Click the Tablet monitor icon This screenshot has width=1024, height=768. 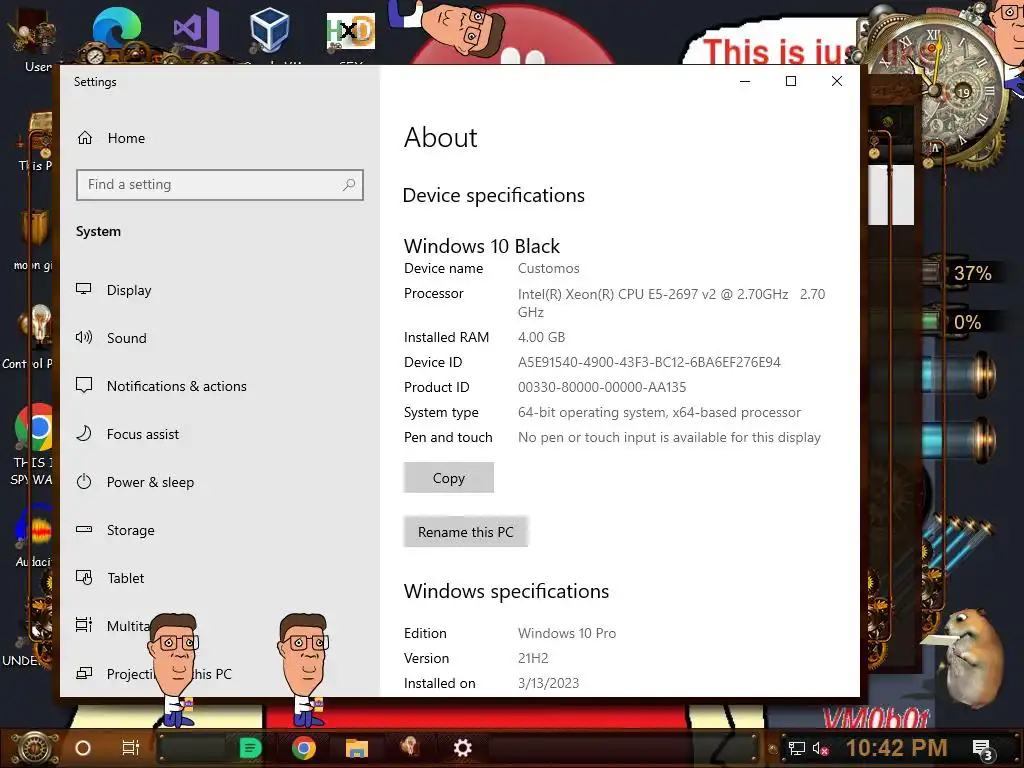[x=84, y=577]
